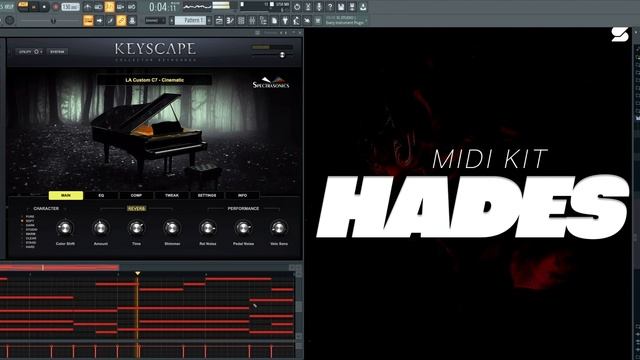
Task: Select the SOFT character option
Action: 30,221
